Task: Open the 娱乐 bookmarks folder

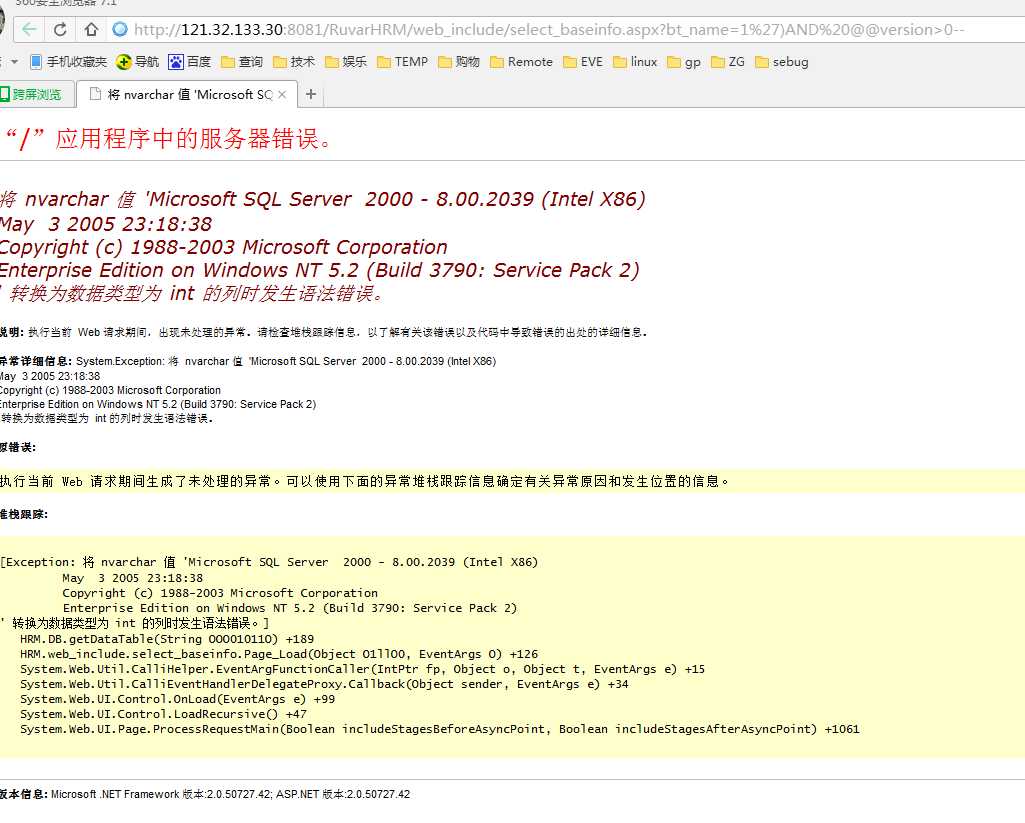Action: coord(346,62)
